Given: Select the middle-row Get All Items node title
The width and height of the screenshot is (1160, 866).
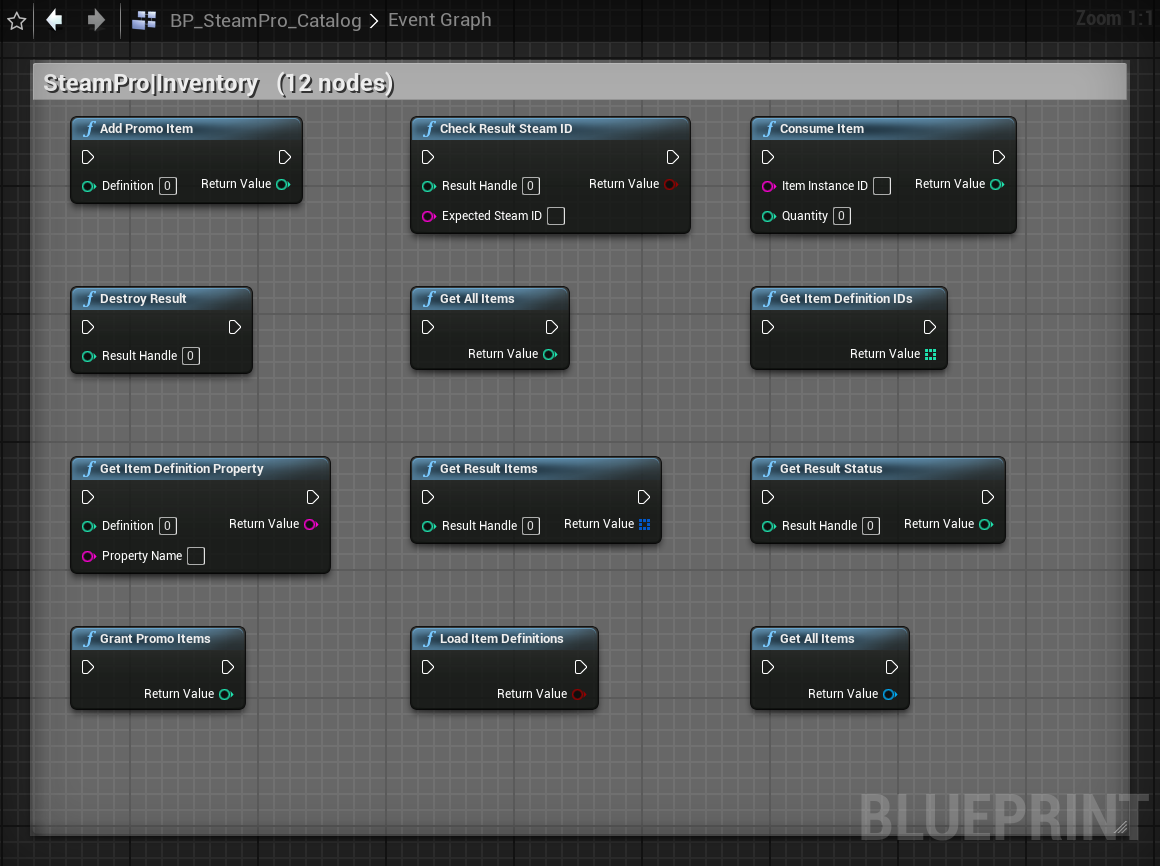Looking at the screenshot, I should [477, 299].
